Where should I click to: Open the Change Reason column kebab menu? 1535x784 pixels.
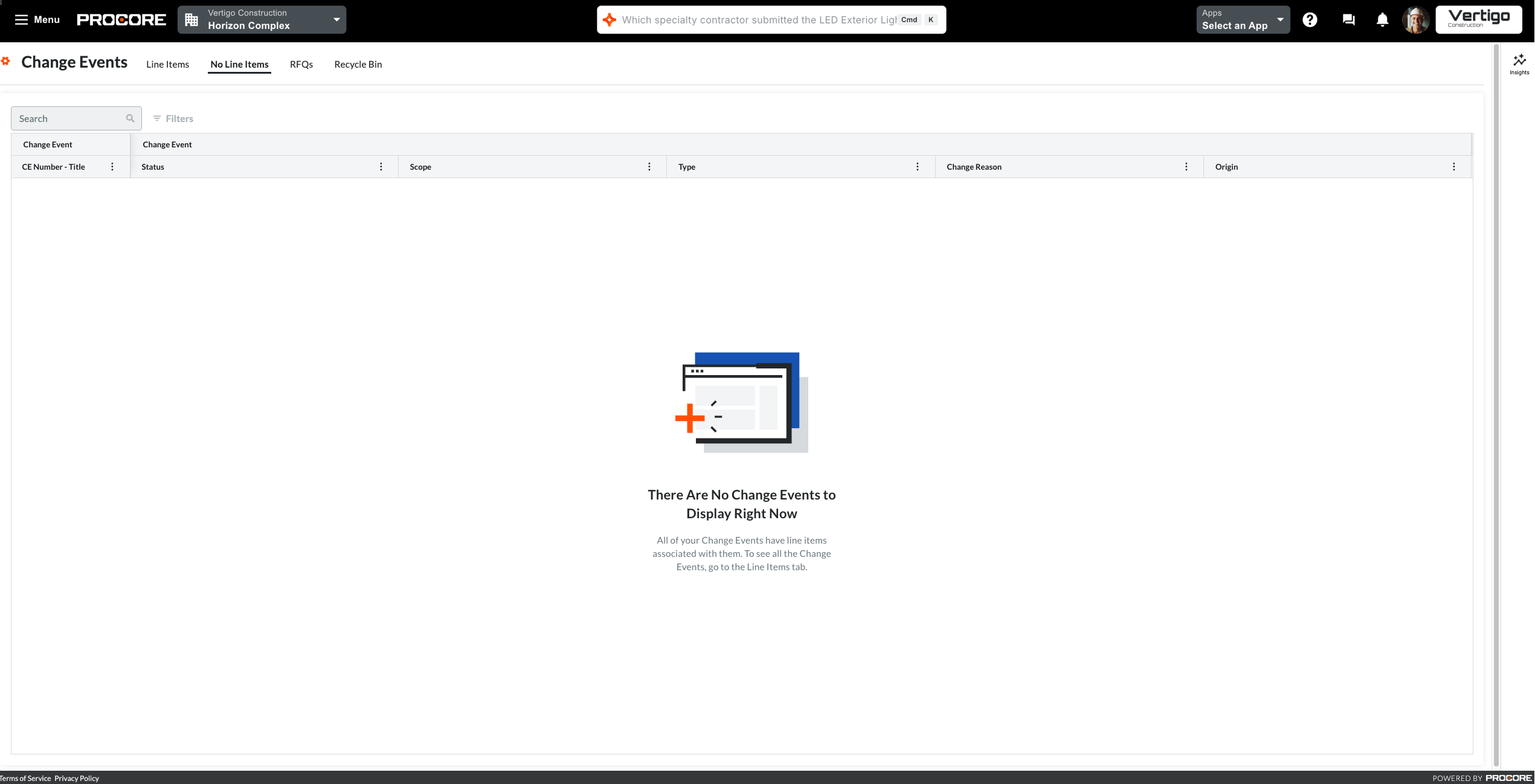pyautogui.click(x=1185, y=166)
